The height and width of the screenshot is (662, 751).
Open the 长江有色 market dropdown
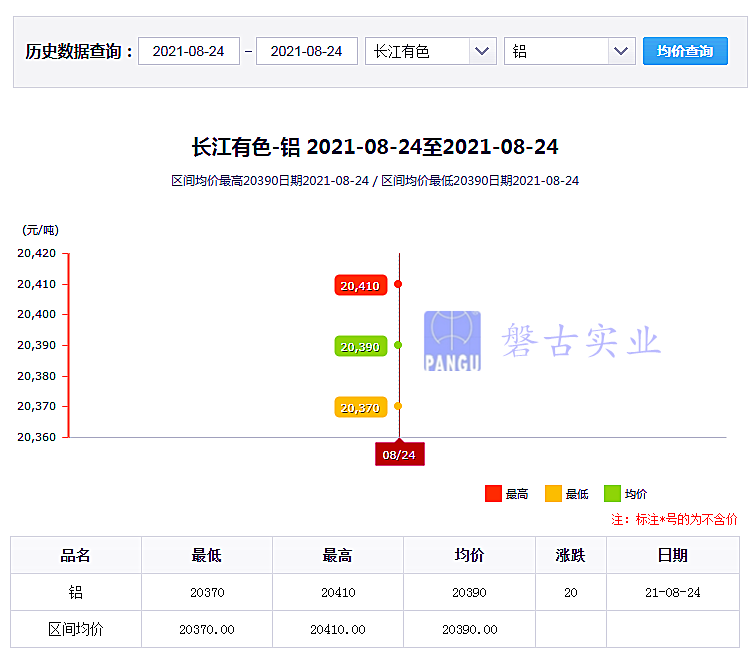431,51
